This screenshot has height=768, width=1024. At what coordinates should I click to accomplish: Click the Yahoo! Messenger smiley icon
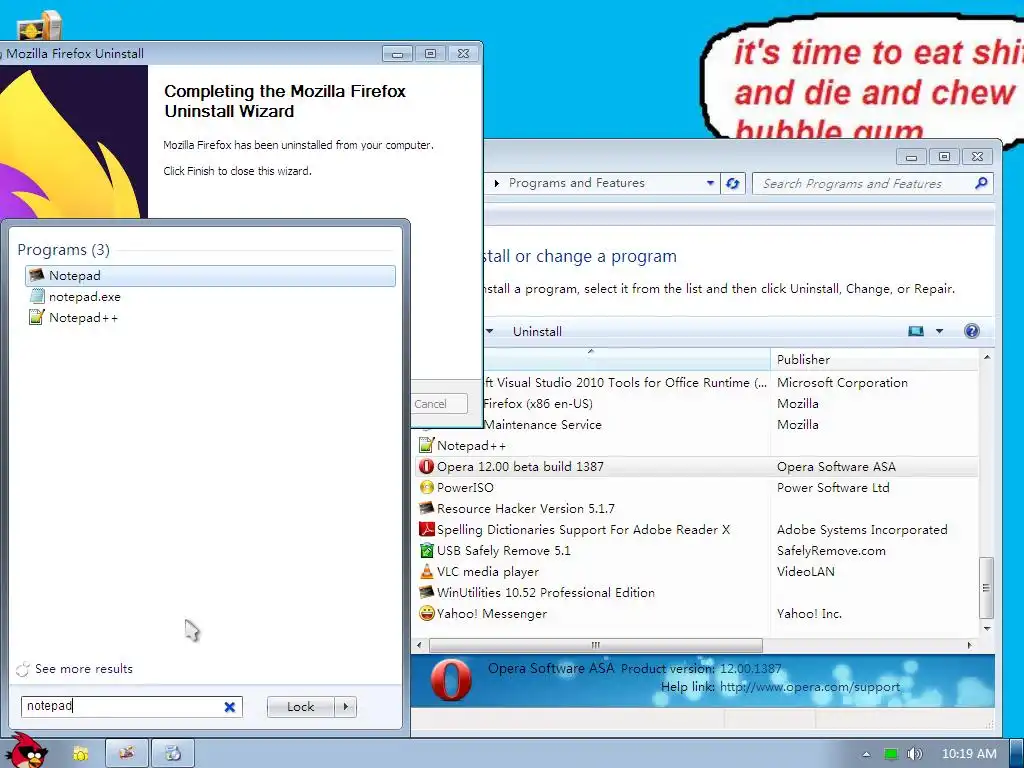tap(426, 613)
